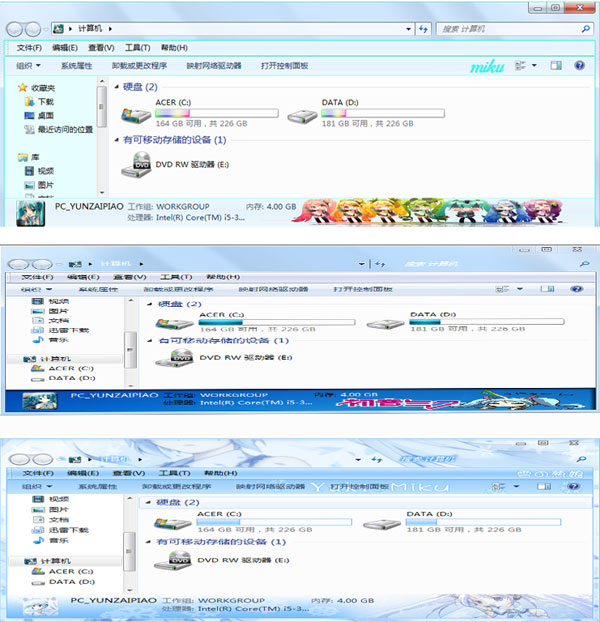Open view options dropdown arrow in top window
This screenshot has width=600, height=622.
[x=534, y=65]
